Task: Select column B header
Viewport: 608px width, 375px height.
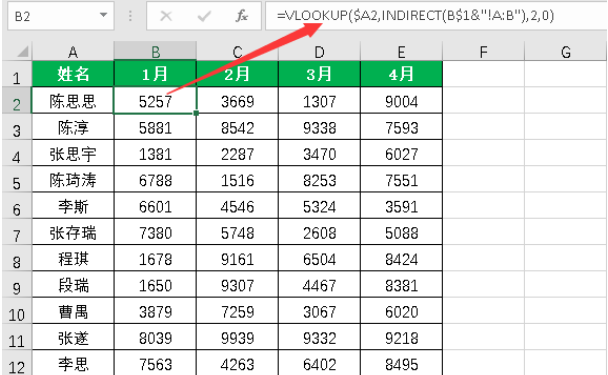Action: click(x=155, y=51)
